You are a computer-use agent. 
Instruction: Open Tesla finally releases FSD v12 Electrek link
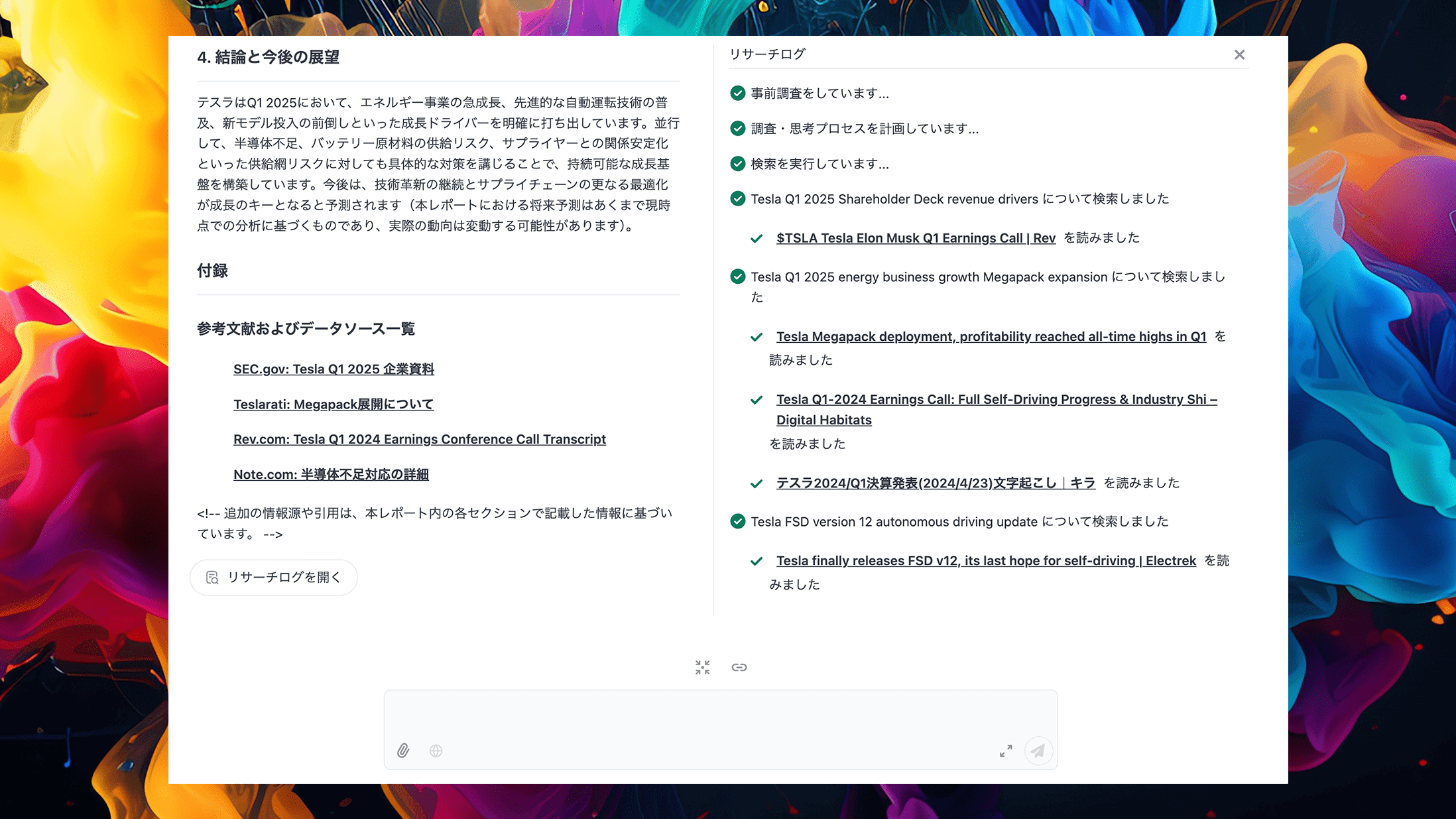[x=986, y=560]
